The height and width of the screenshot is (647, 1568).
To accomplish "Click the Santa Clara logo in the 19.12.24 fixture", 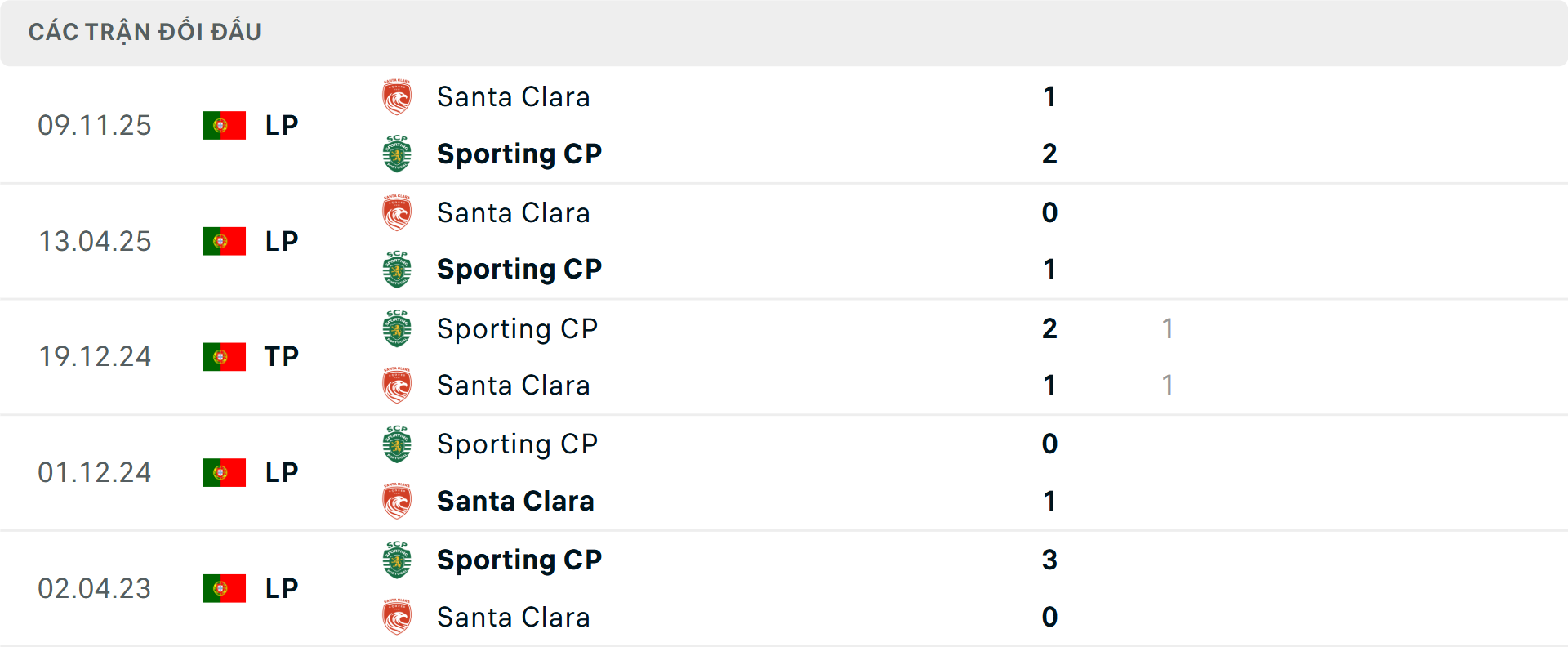I will (395, 386).
